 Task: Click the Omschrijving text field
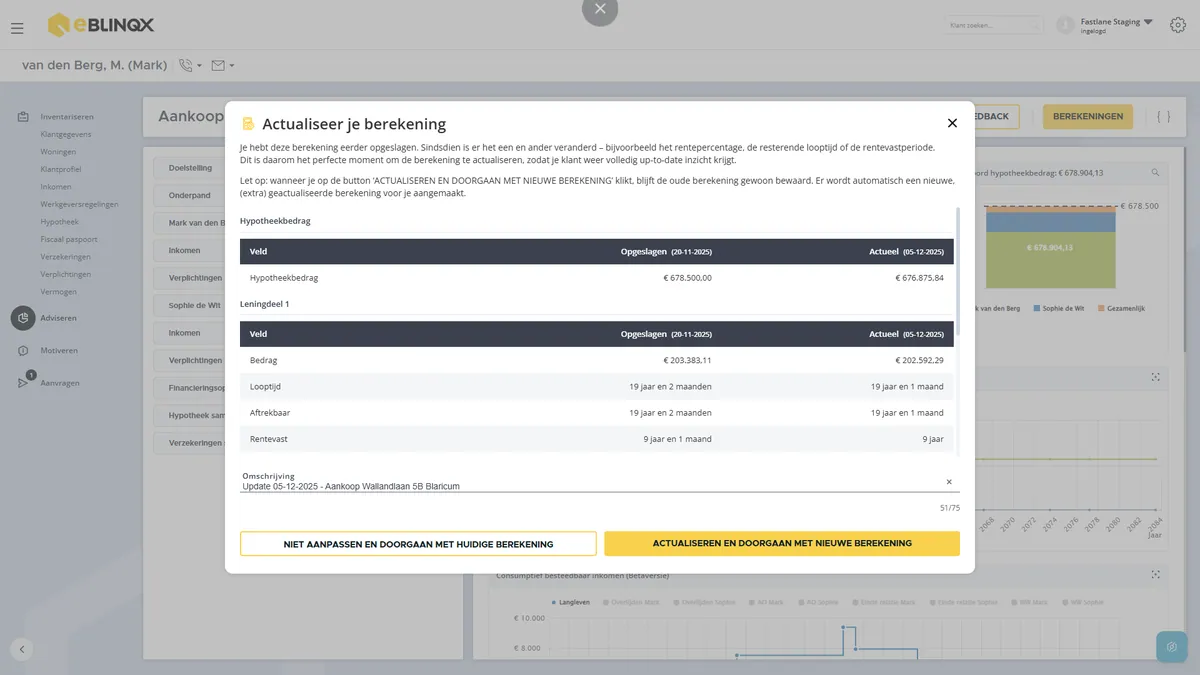[x=591, y=486]
